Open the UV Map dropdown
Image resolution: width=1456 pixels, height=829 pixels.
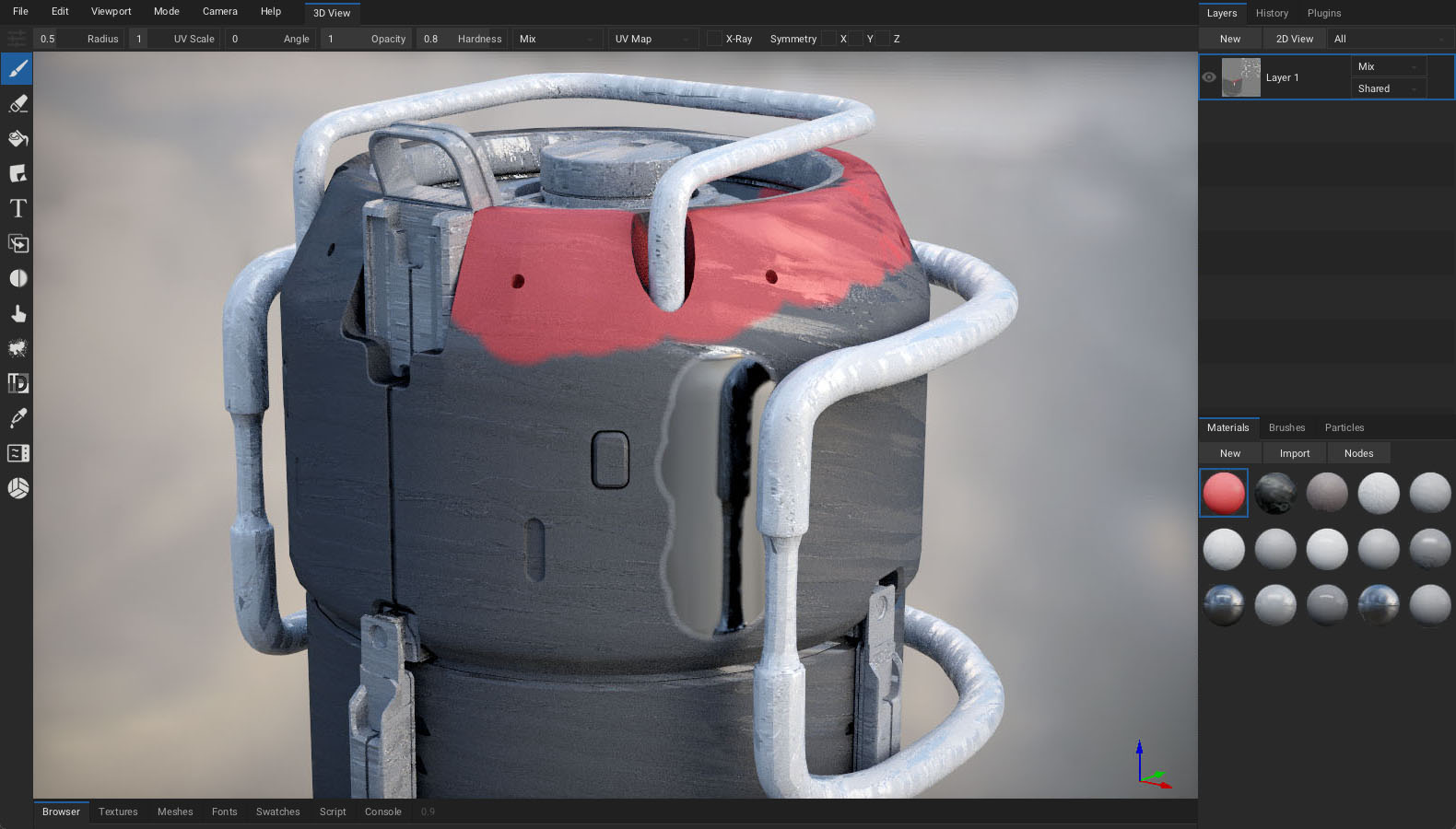pyautogui.click(x=652, y=39)
